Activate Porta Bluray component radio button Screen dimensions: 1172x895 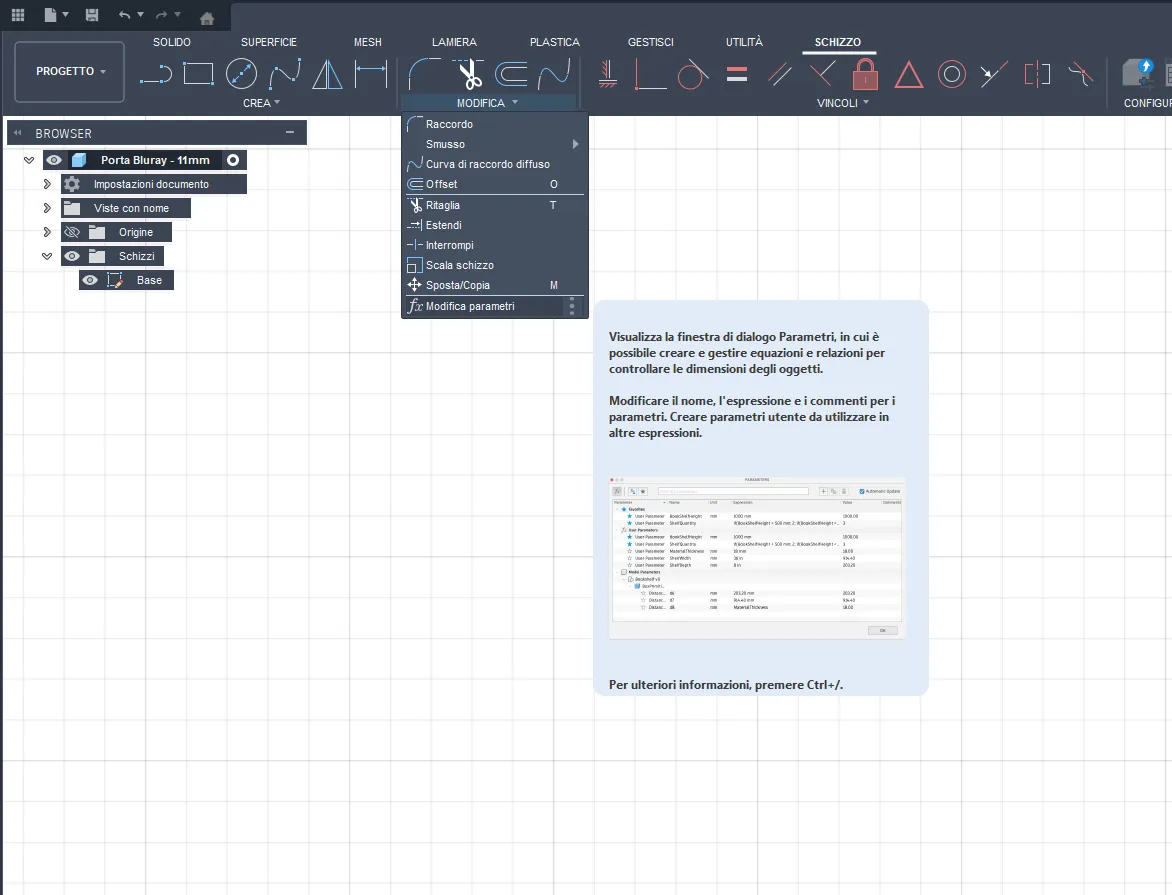coord(233,160)
